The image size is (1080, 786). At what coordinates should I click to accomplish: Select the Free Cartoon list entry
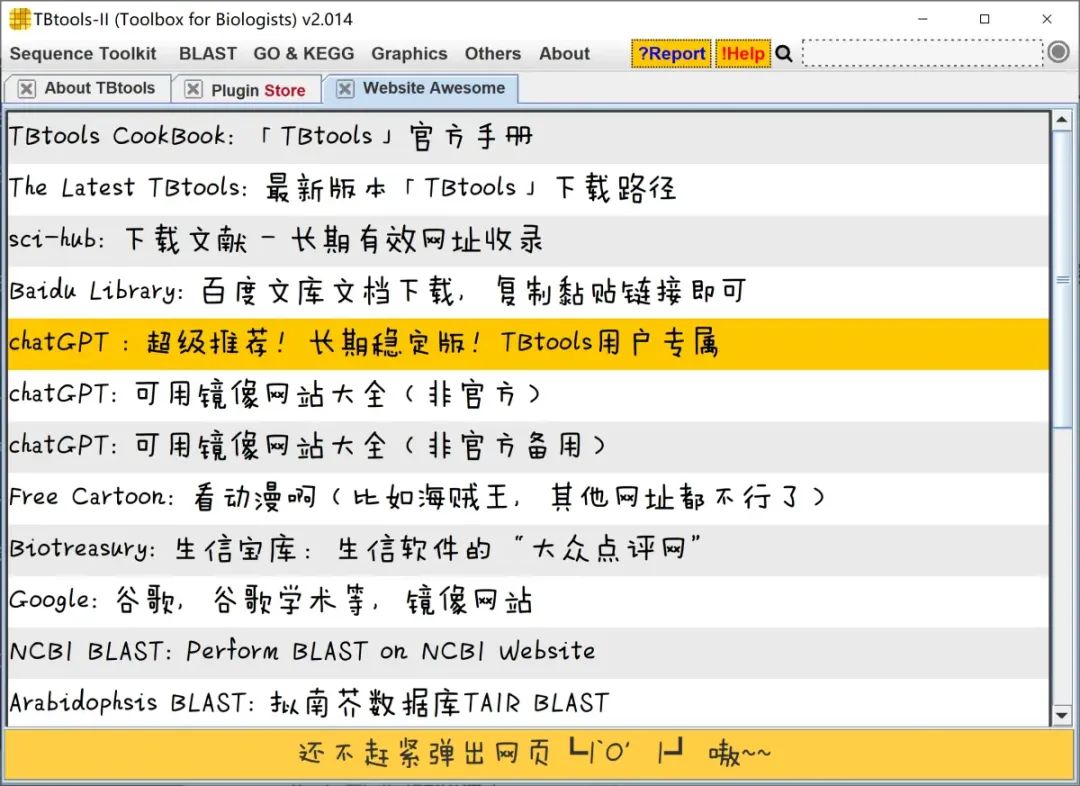(x=528, y=498)
